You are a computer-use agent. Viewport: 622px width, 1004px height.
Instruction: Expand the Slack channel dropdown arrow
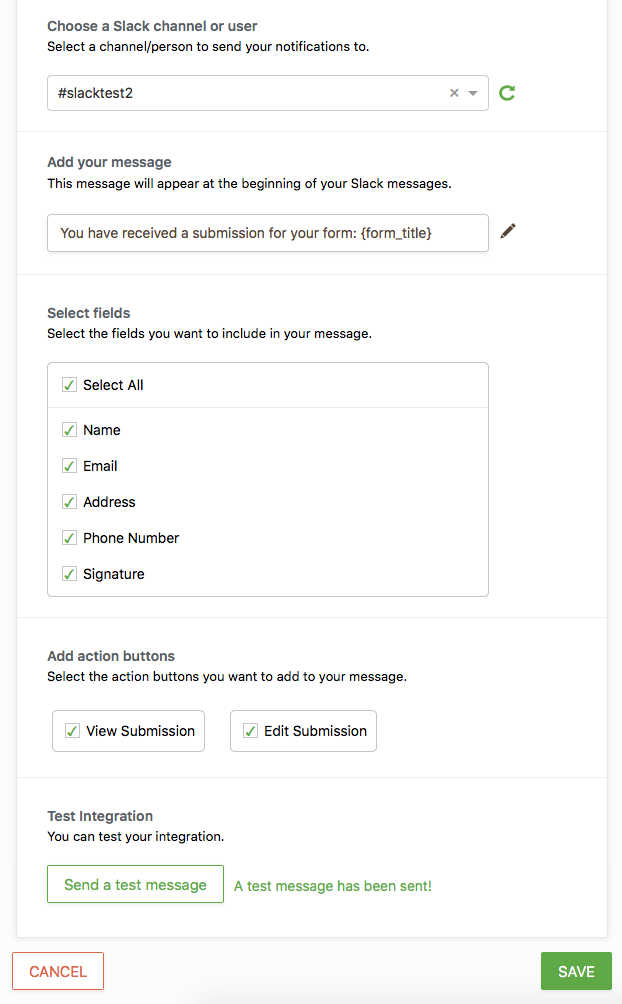pos(473,93)
